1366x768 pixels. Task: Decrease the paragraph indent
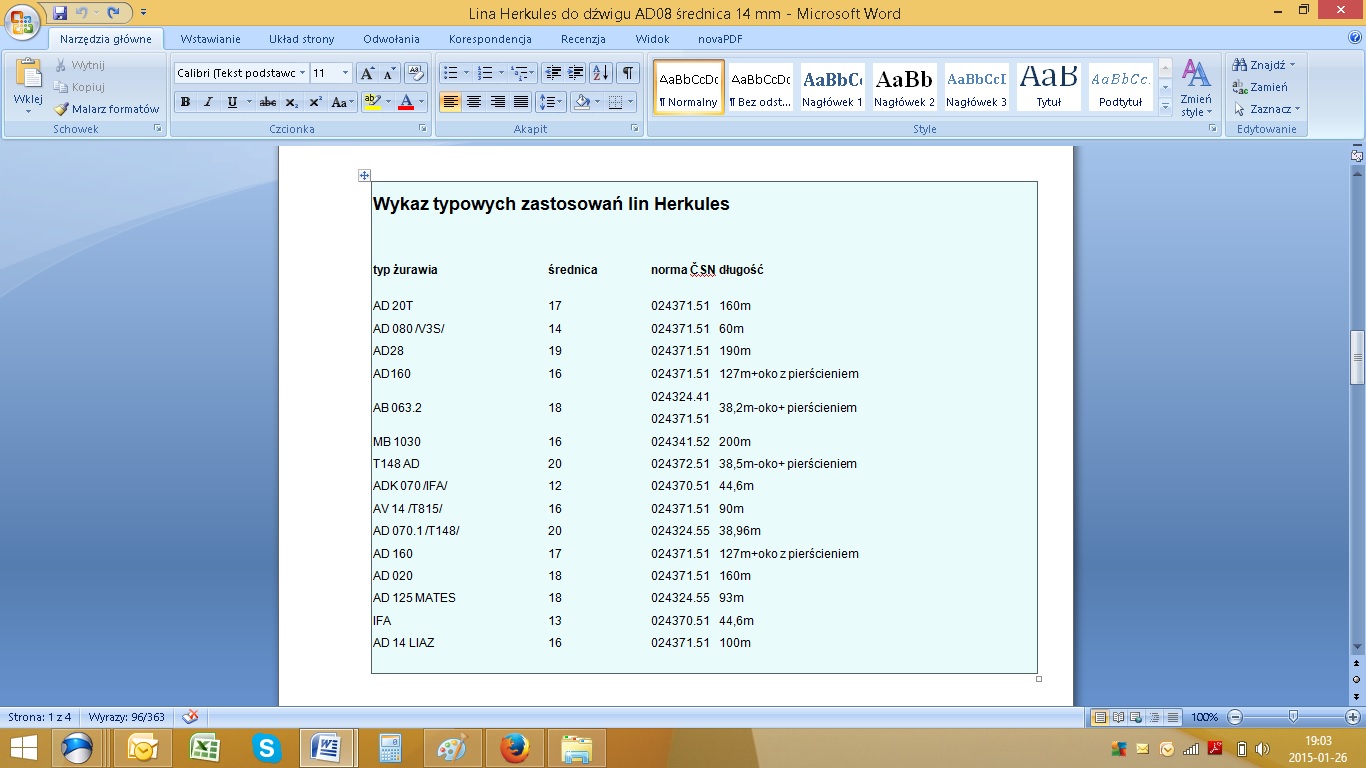(x=552, y=73)
